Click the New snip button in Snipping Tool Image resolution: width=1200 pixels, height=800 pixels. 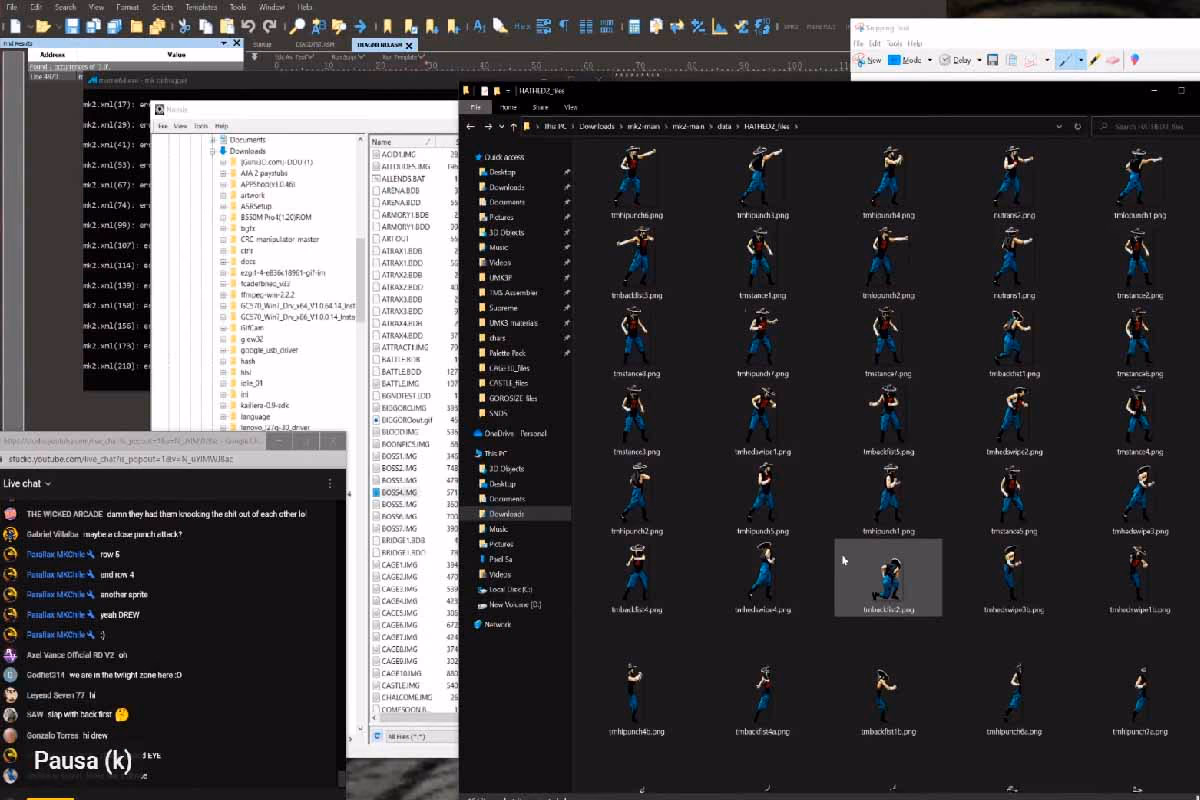click(867, 60)
